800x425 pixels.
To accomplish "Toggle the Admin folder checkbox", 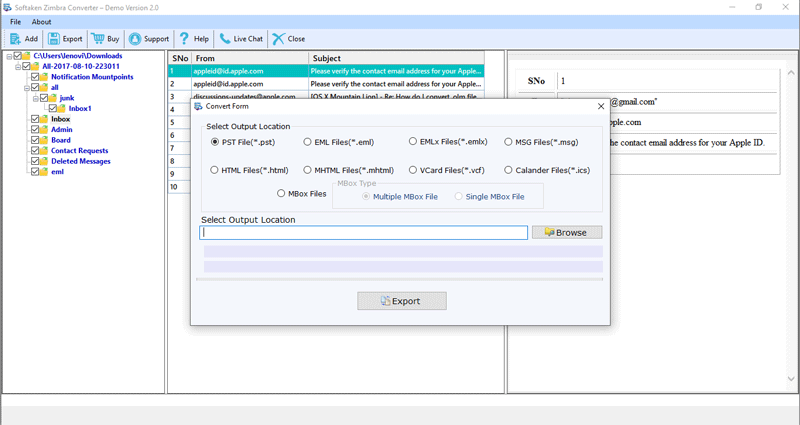I will click(x=35, y=130).
